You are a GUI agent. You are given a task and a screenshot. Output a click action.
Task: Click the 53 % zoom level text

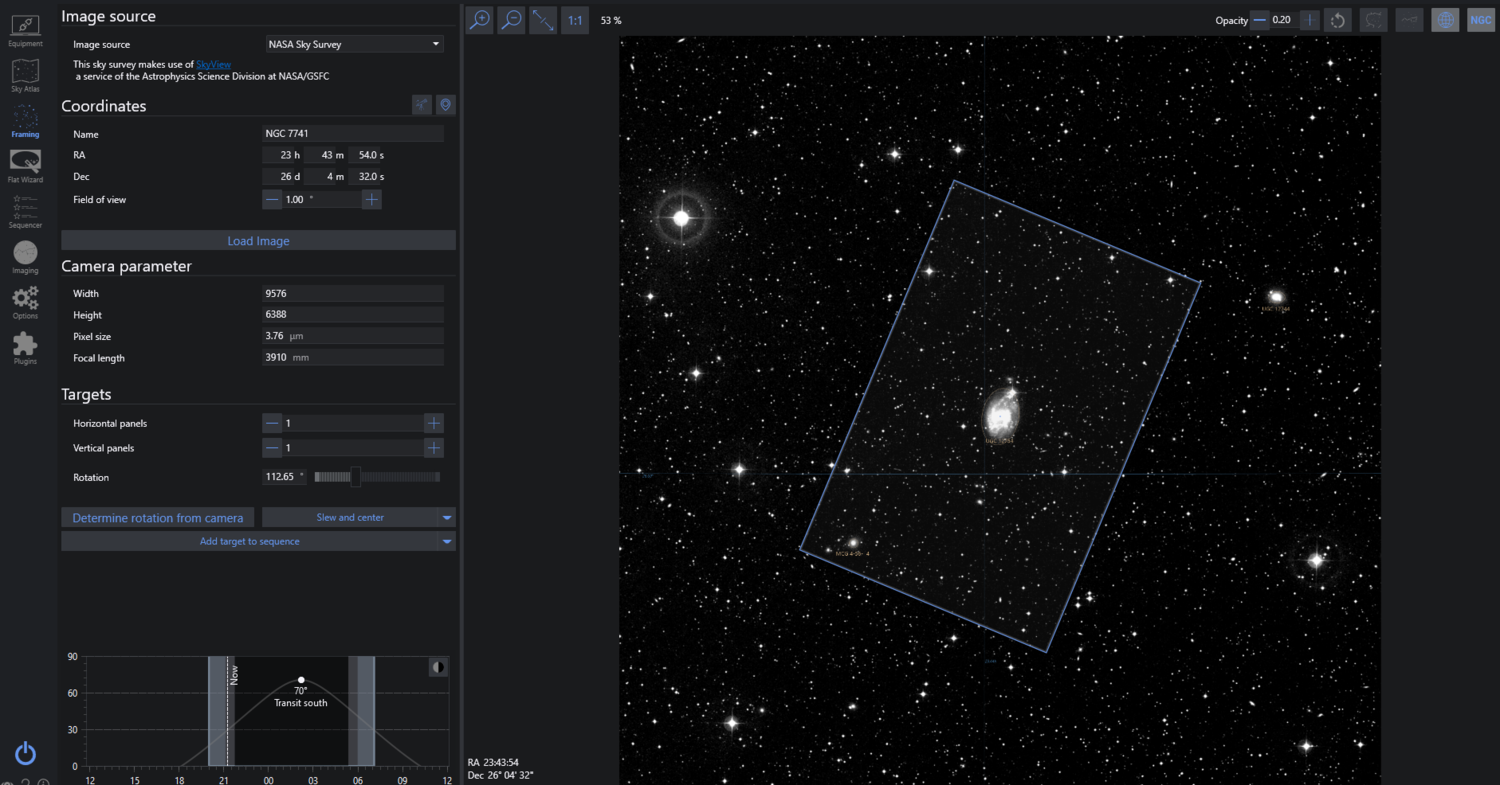pos(611,20)
